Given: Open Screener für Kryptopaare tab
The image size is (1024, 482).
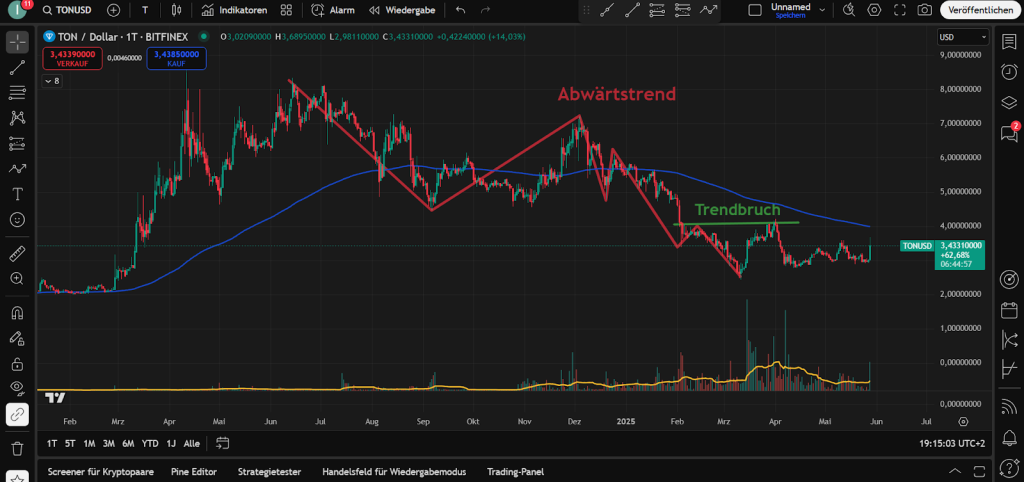Looking at the screenshot, I should [x=99, y=471].
